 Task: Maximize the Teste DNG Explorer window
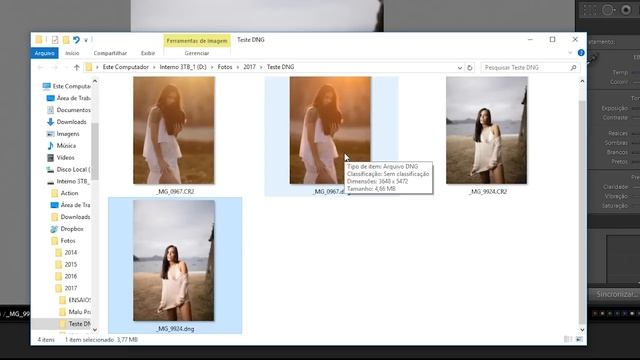point(552,40)
